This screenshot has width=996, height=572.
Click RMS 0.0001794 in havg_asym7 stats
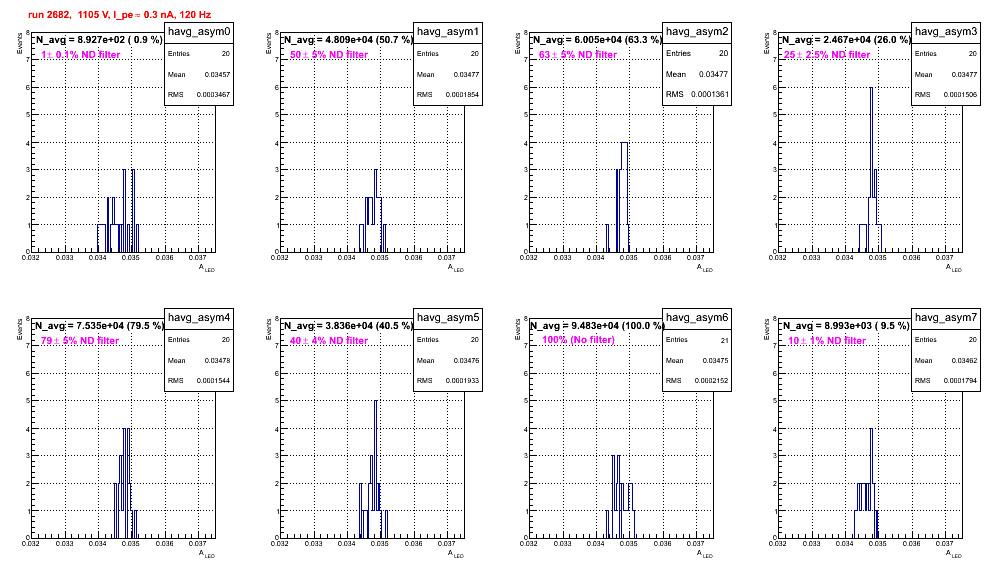[x=946, y=381]
